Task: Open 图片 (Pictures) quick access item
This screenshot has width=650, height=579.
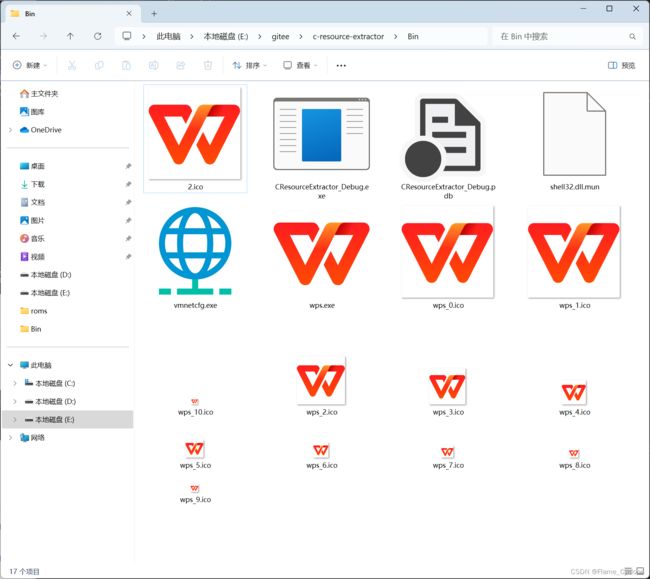Action: click(x=32, y=220)
